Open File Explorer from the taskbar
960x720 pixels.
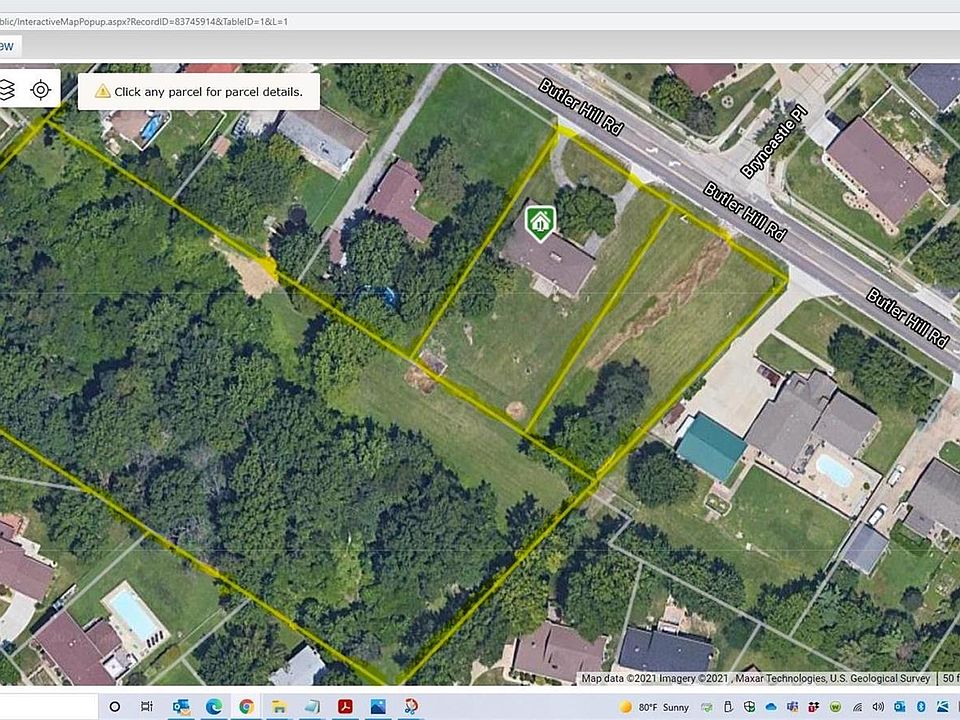coord(279,707)
